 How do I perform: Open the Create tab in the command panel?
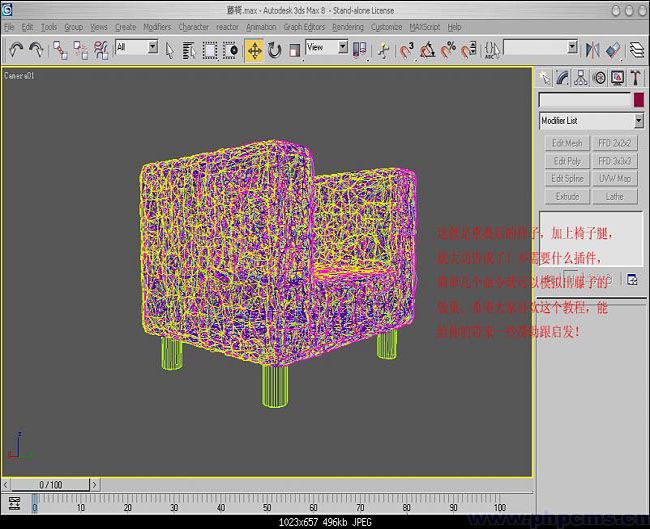[546, 78]
